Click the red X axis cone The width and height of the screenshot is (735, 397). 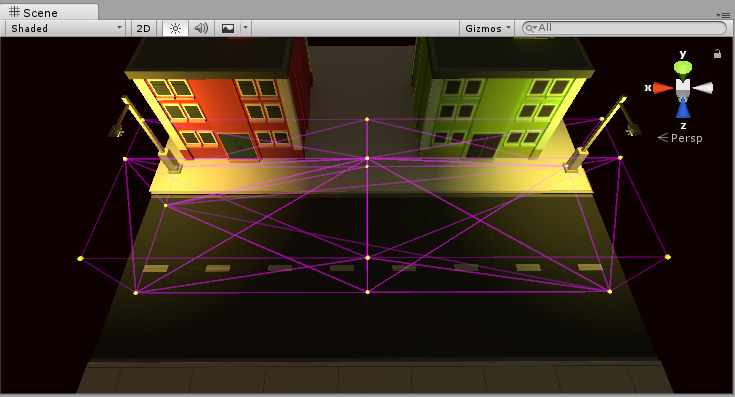click(662, 88)
